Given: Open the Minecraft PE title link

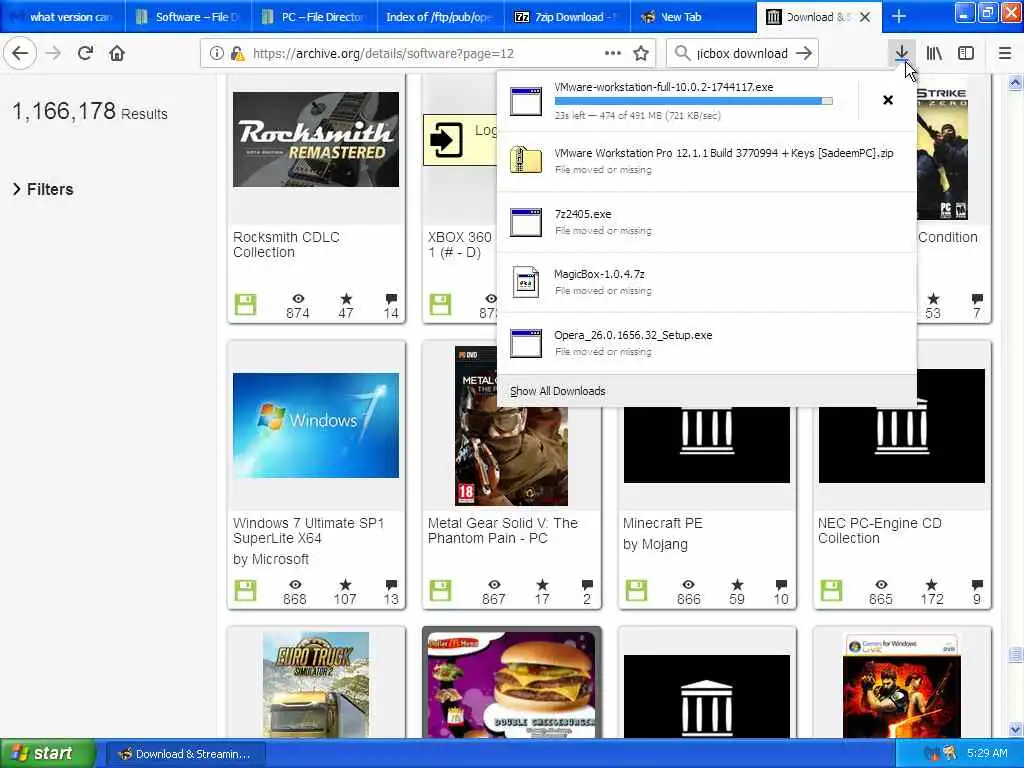Looking at the screenshot, I should point(663,523).
